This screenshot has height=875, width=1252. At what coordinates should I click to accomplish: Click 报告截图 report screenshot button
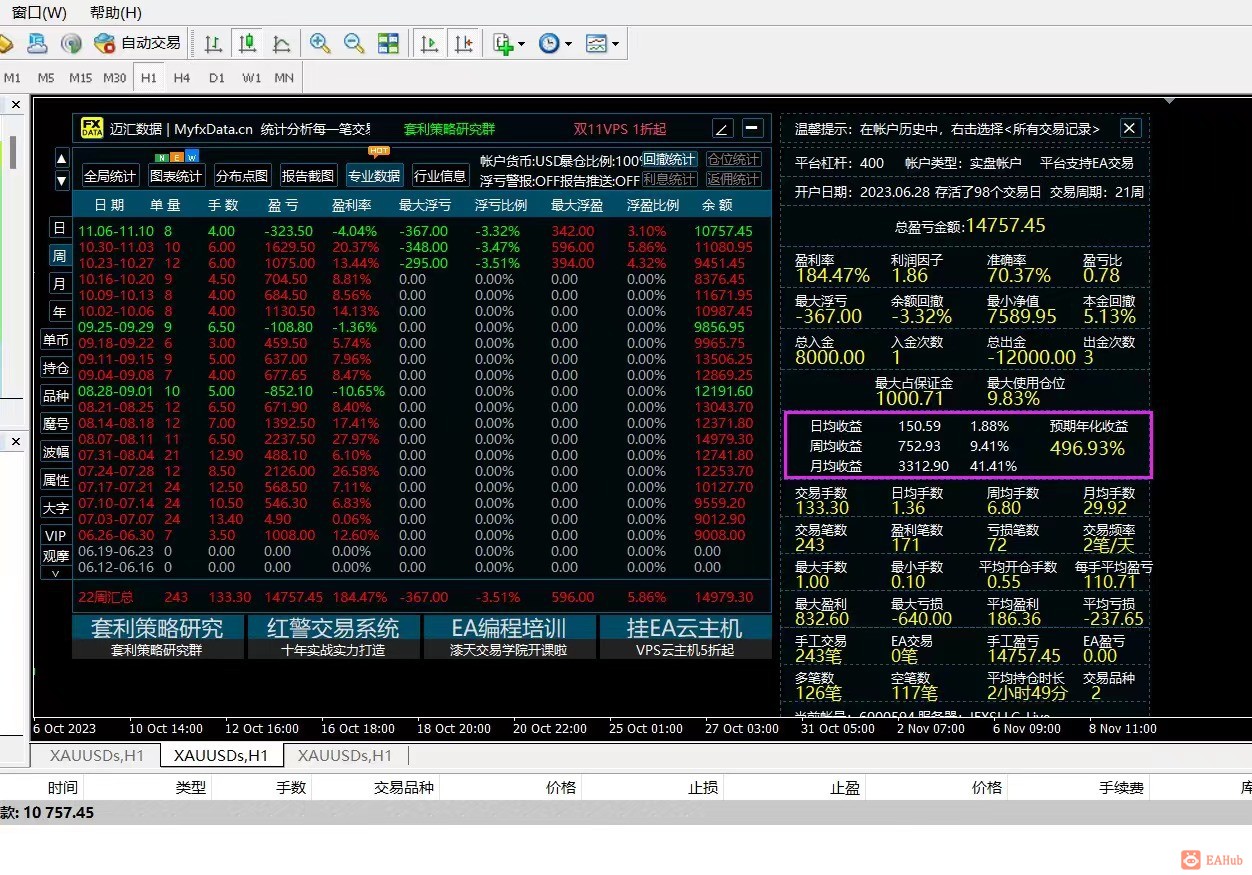[308, 176]
